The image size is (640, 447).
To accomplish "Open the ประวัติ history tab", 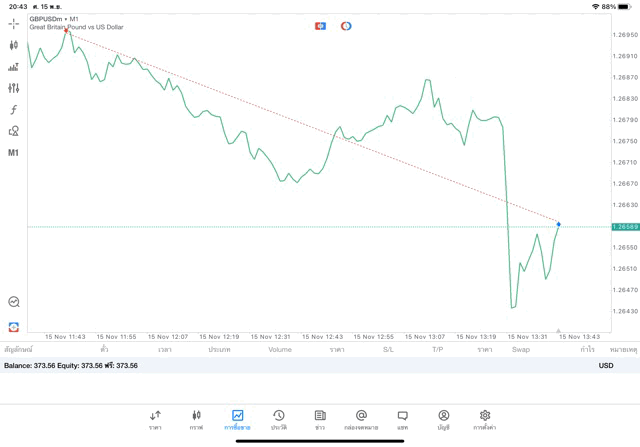I will click(x=279, y=420).
